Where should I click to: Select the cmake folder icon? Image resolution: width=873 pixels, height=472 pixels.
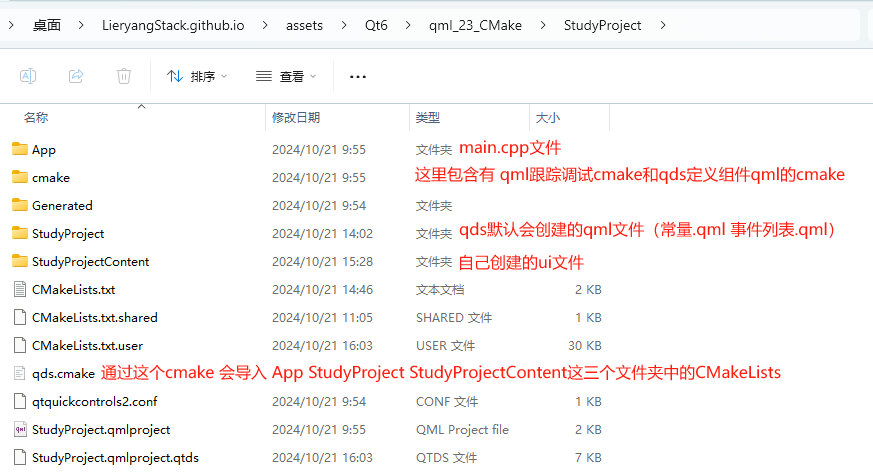[19, 176]
